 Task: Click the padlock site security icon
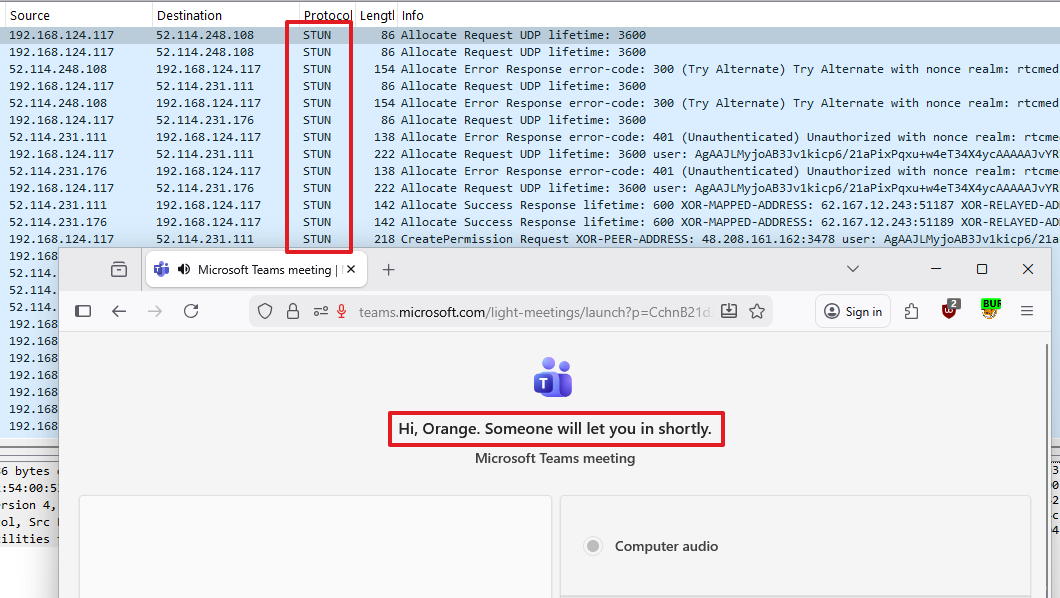click(x=292, y=311)
